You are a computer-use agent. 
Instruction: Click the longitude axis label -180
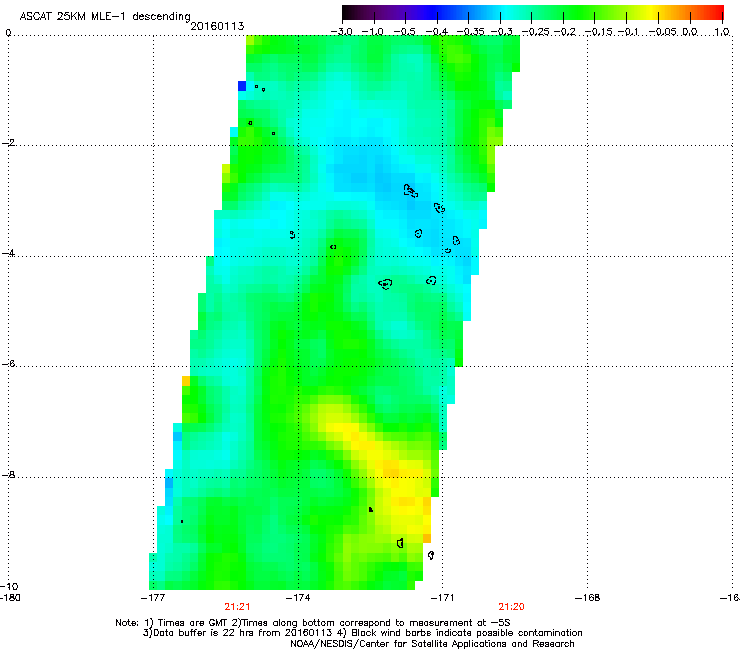10,597
